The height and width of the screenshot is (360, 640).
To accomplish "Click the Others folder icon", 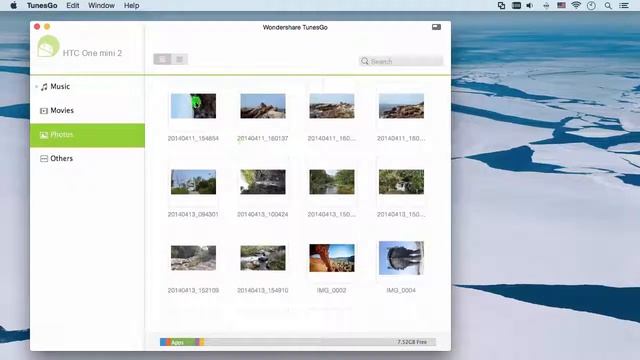I will 44,158.
